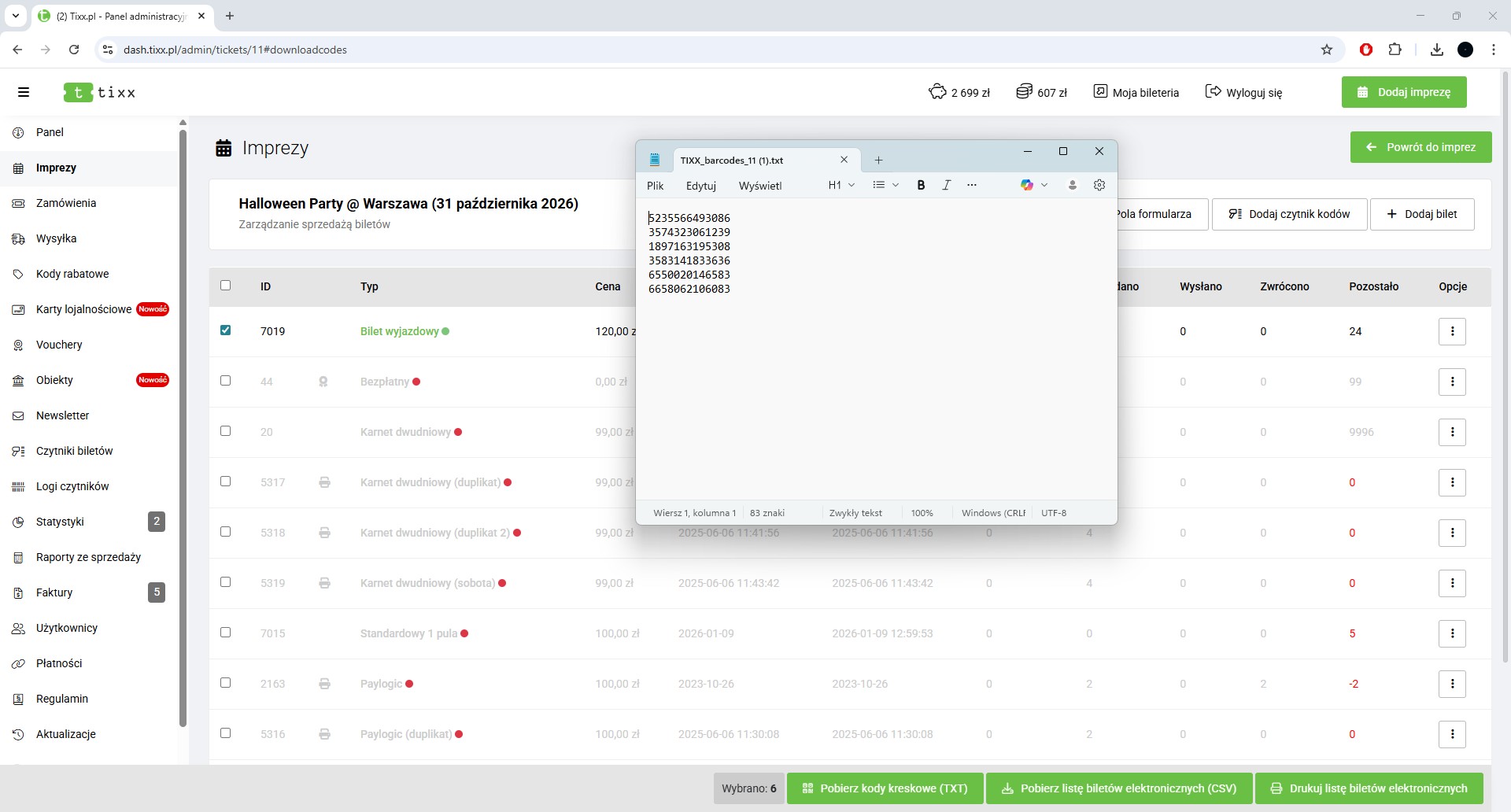Click the hamburger menu icon beside tixx logo
This screenshot has height=812, width=1511.
coord(24,92)
